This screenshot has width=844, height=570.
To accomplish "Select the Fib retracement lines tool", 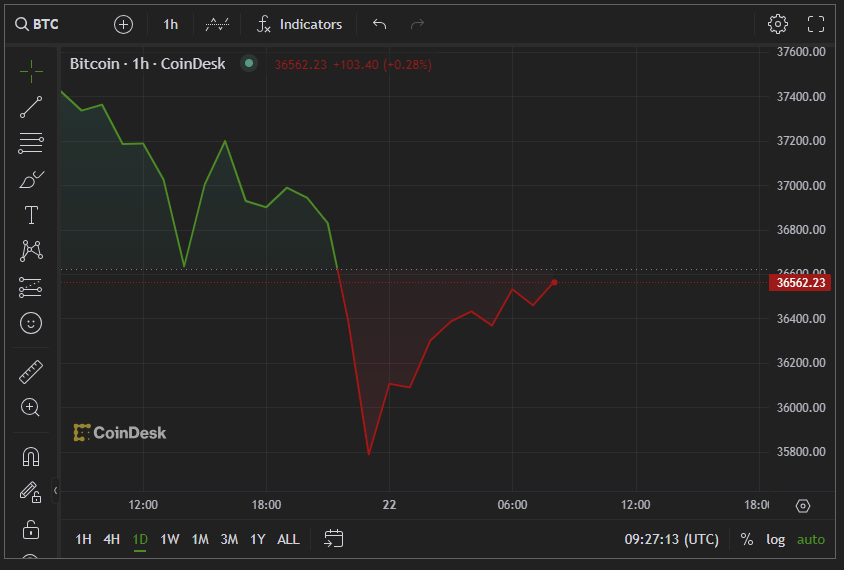I will 31,143.
